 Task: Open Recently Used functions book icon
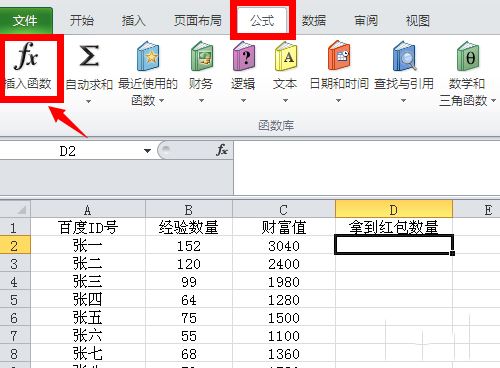[148, 56]
